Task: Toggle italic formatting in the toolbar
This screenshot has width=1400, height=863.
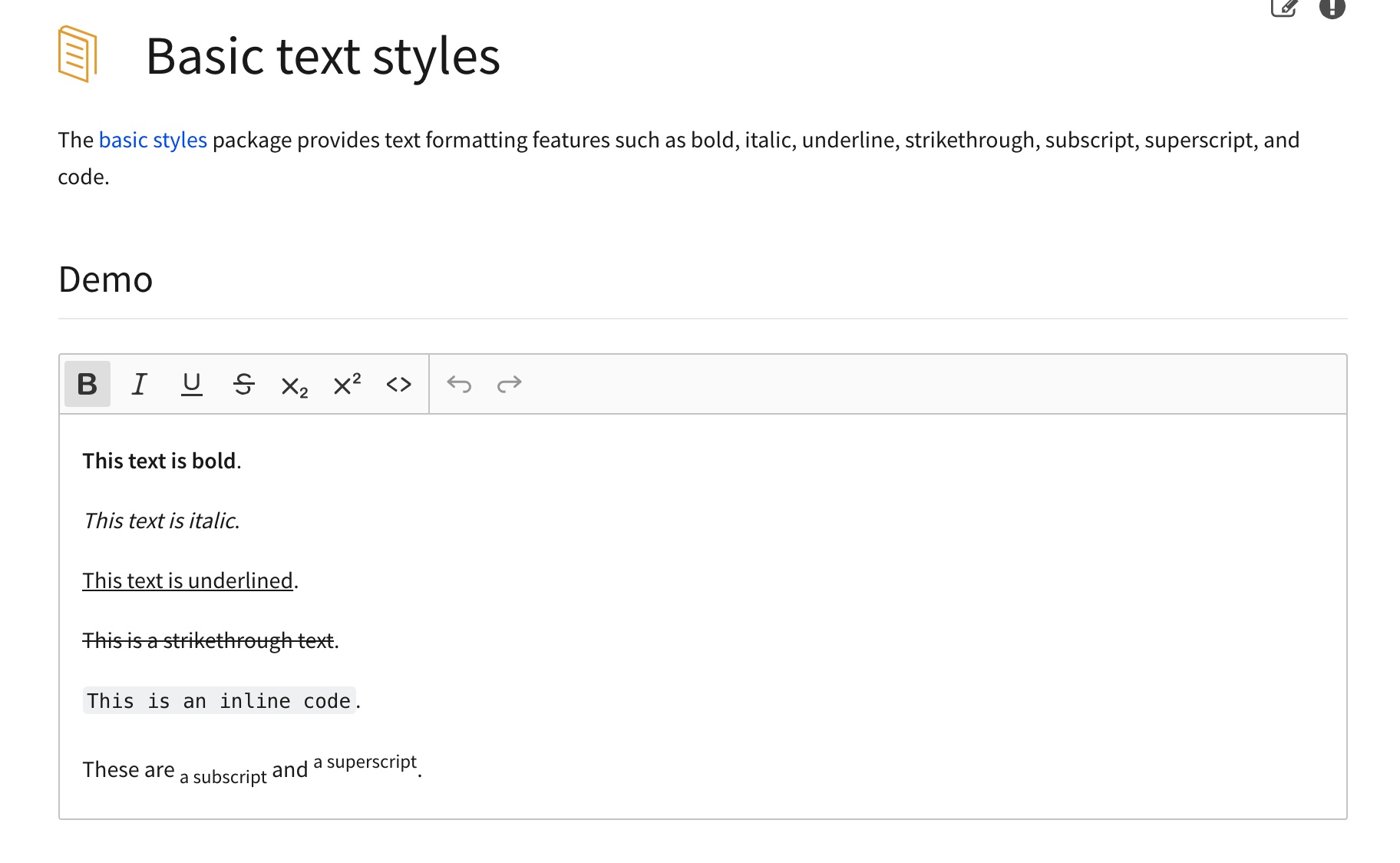Action: tap(139, 384)
